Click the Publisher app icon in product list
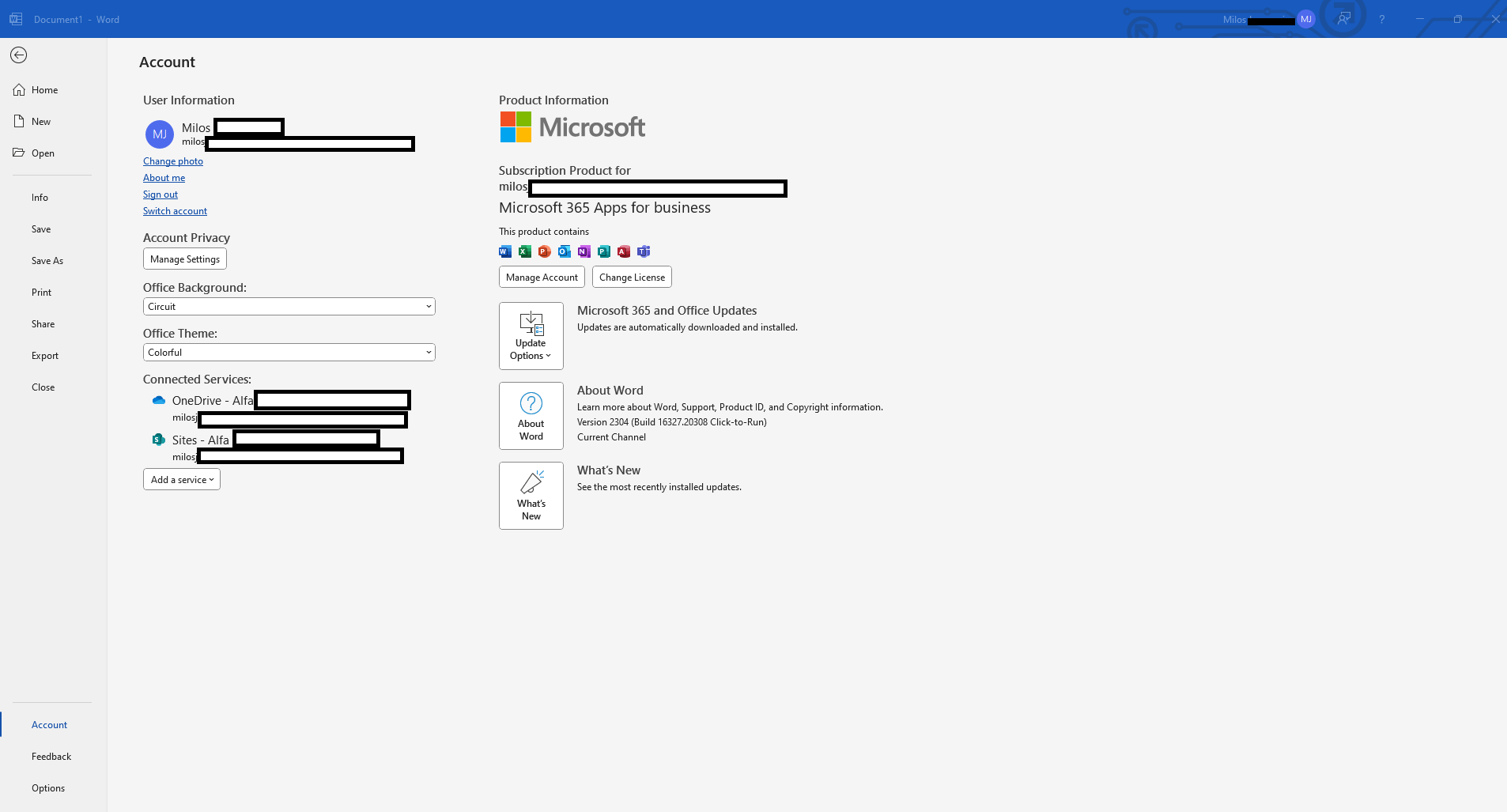Viewport: 1507px width, 812px height. 604,251
